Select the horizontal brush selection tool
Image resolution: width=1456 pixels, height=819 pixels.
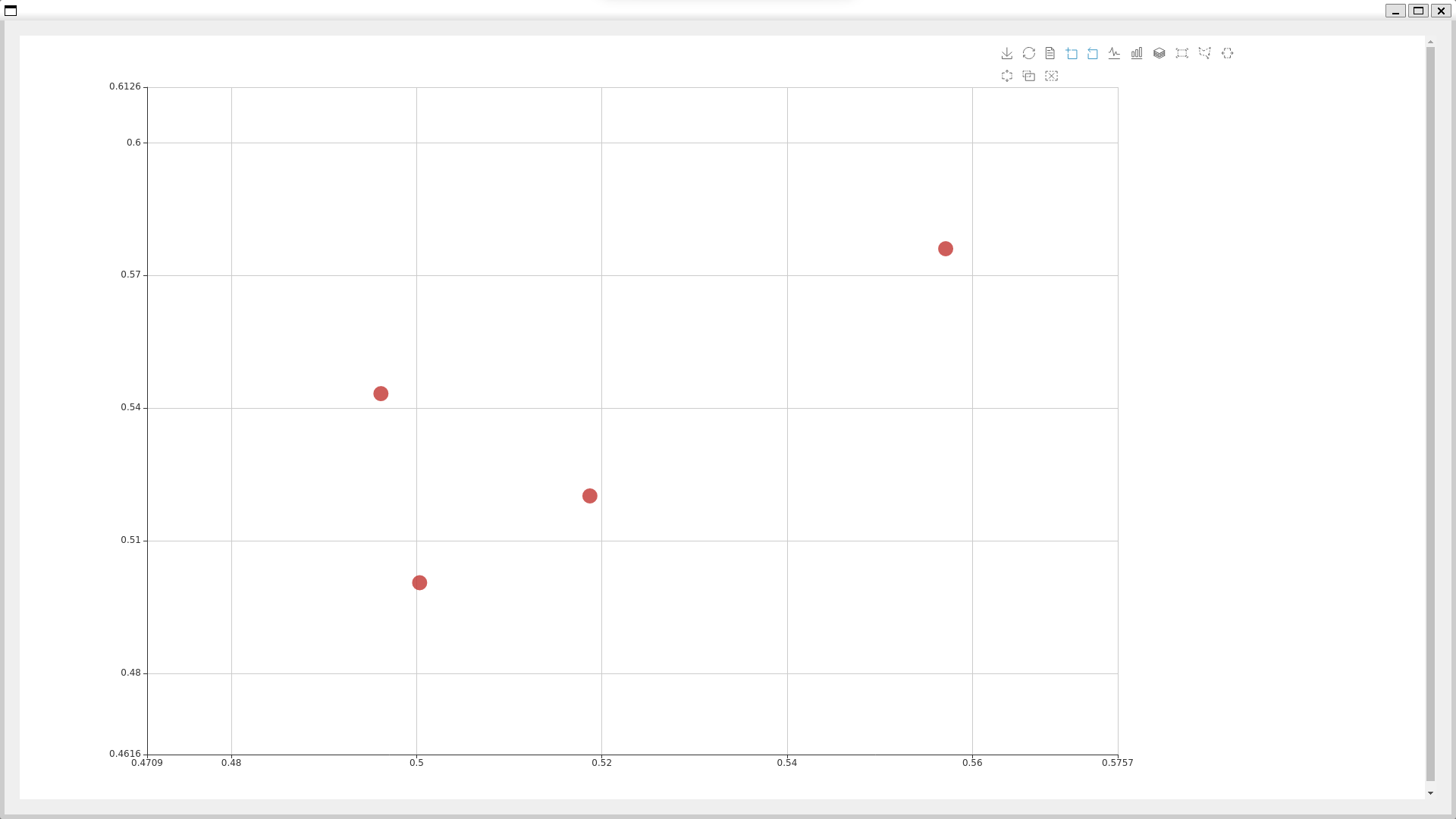point(1228,53)
